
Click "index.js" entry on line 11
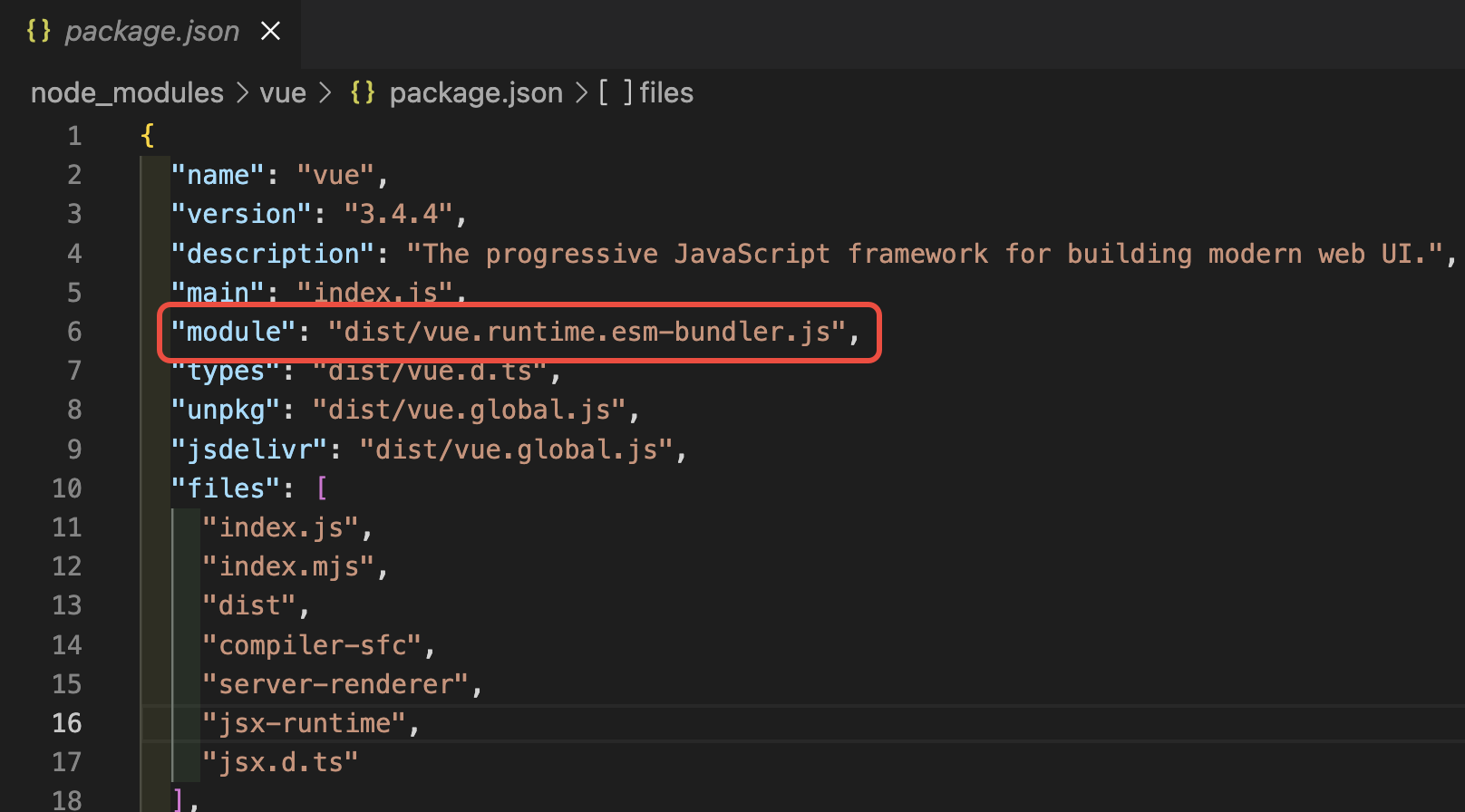tap(281, 527)
